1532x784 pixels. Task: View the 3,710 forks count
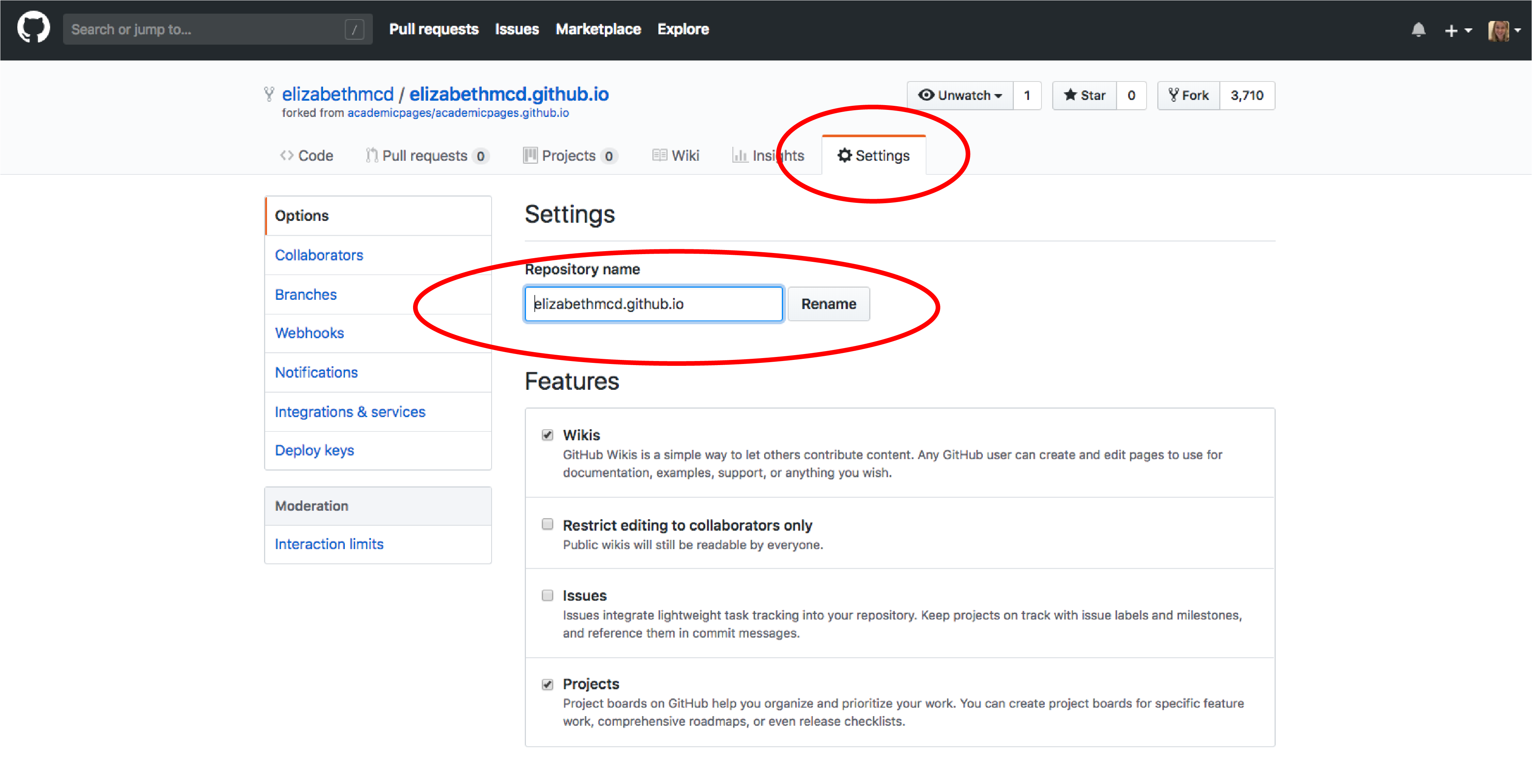(x=1247, y=95)
